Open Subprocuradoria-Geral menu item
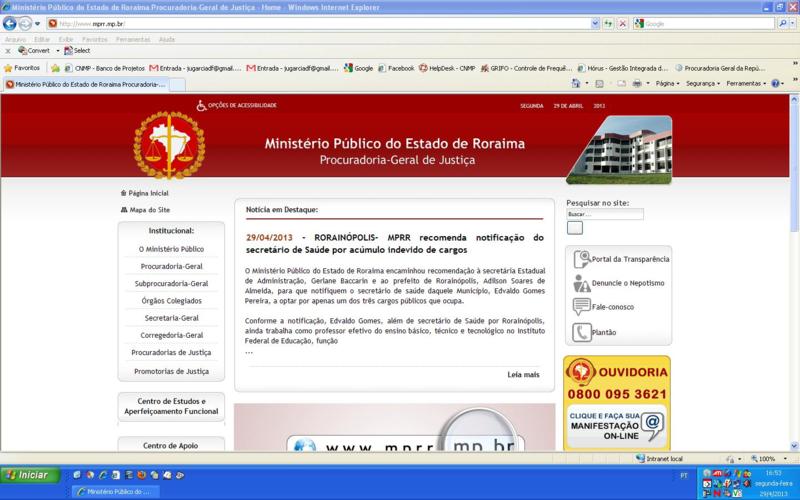Image resolution: width=800 pixels, height=500 pixels. coord(171,284)
